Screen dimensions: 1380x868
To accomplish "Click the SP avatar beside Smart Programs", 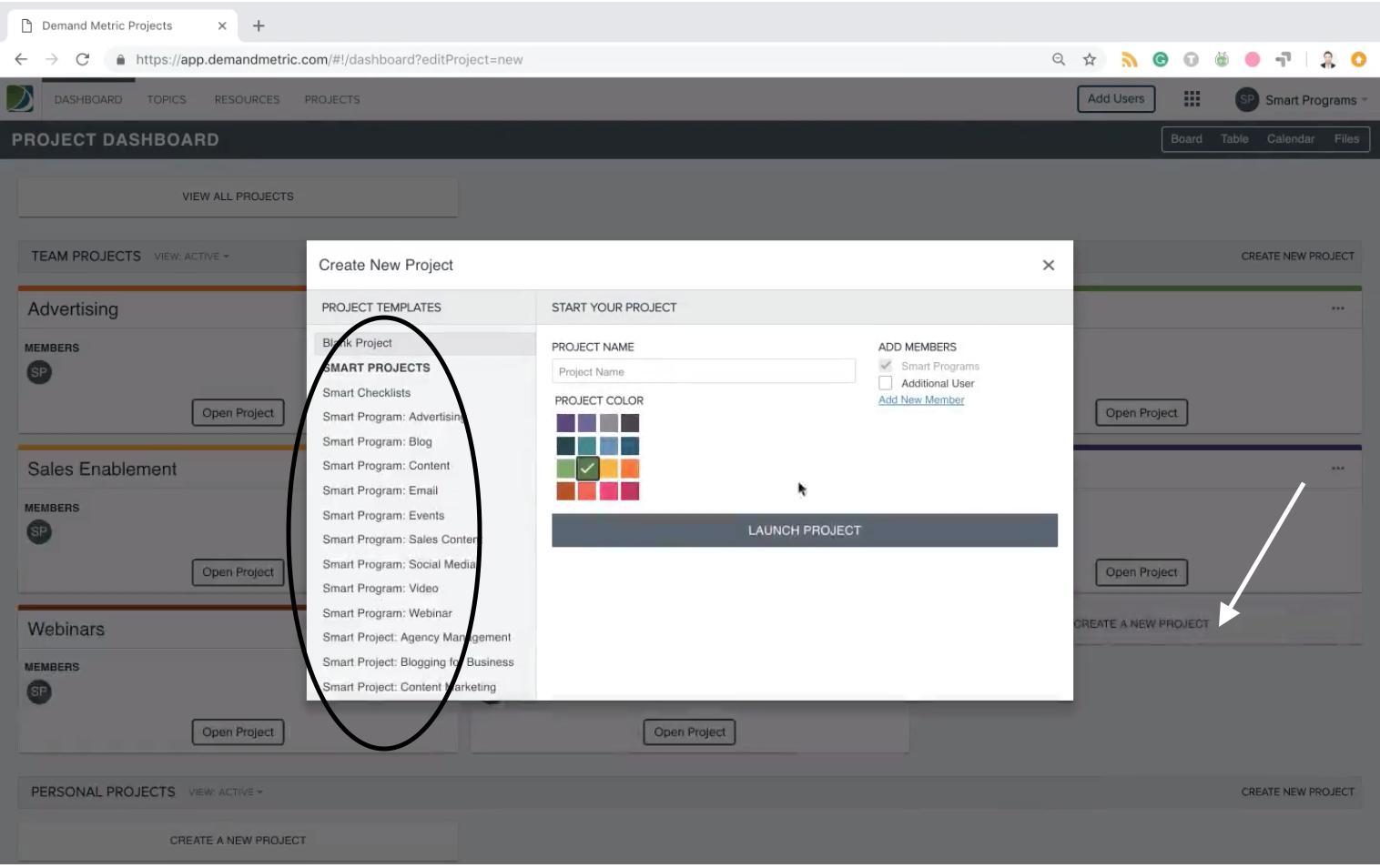I will pos(1246,99).
